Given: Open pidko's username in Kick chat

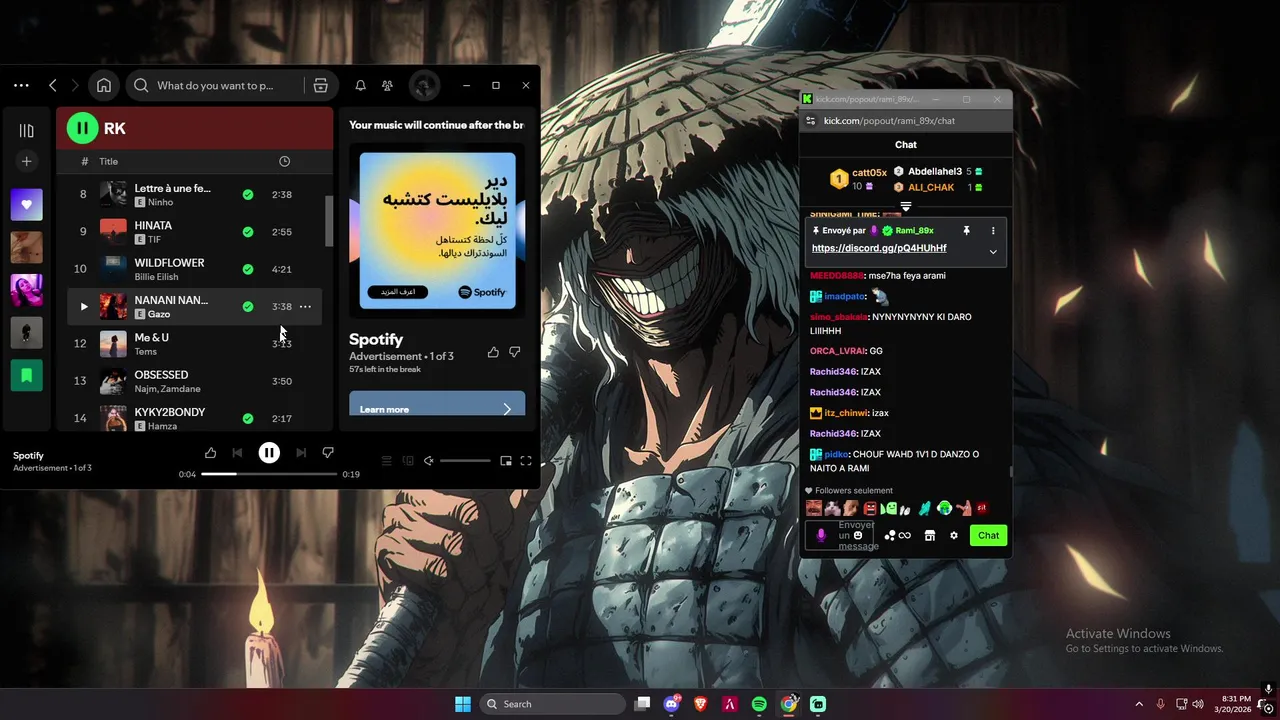Looking at the screenshot, I should click(837, 454).
